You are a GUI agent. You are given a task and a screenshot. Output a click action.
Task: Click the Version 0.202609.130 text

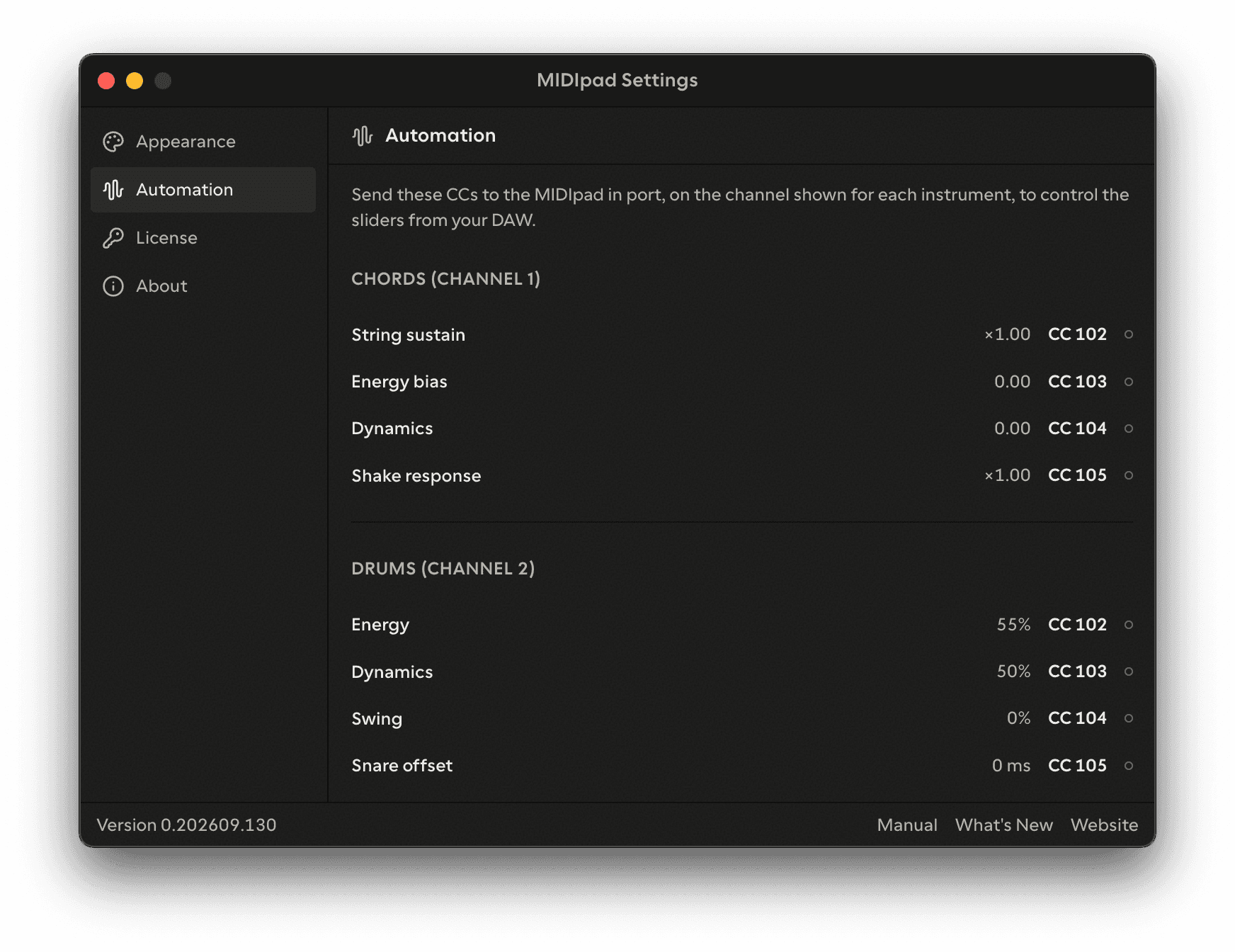186,825
